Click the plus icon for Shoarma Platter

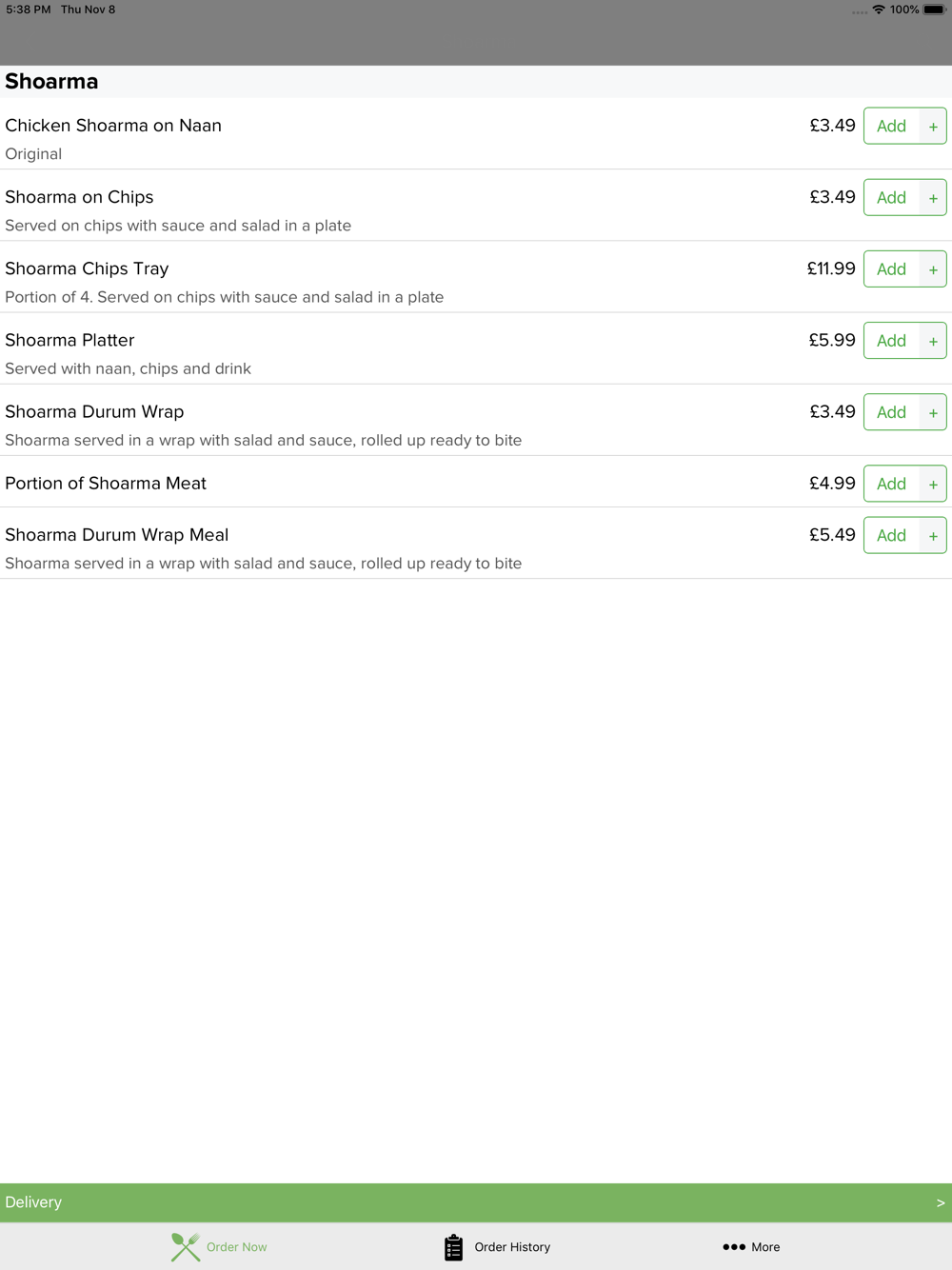(933, 341)
